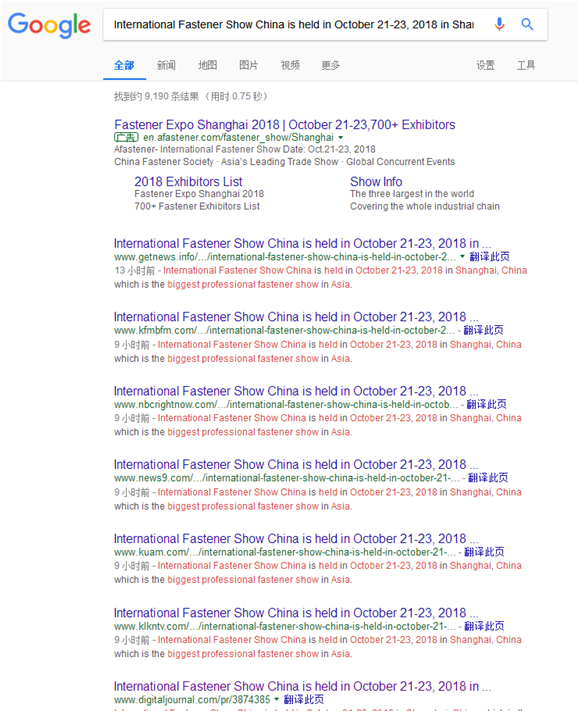Click the 广告 ad badge

126,137
